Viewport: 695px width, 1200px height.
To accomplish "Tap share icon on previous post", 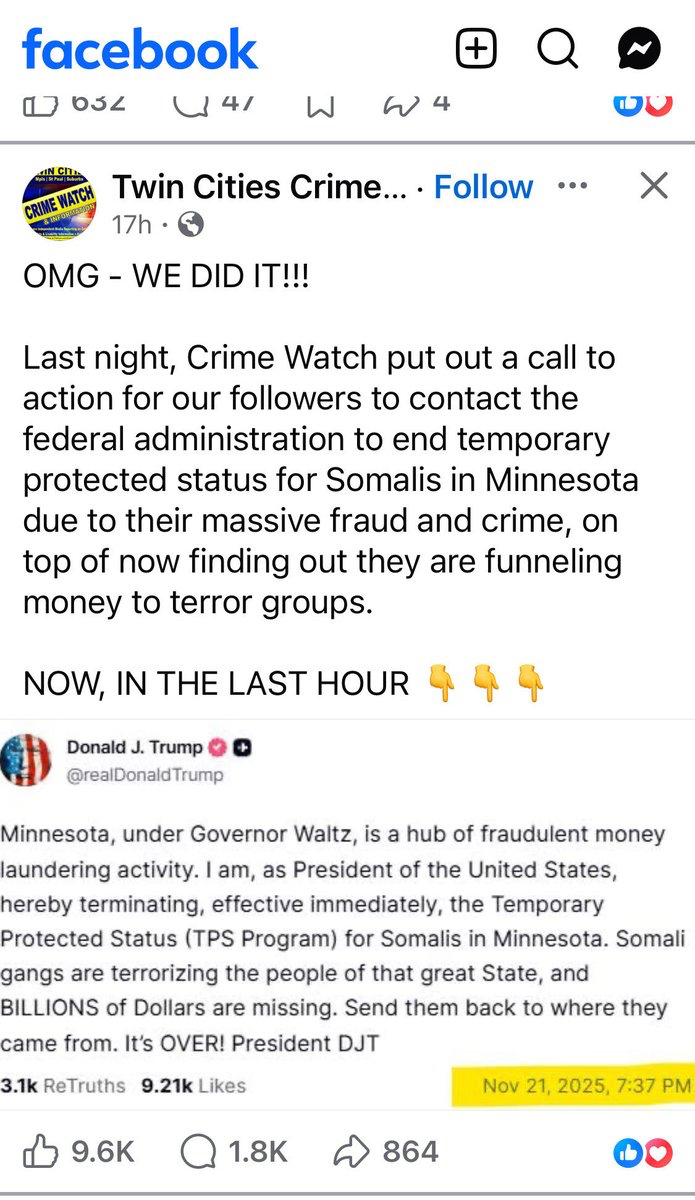I will coord(400,103).
